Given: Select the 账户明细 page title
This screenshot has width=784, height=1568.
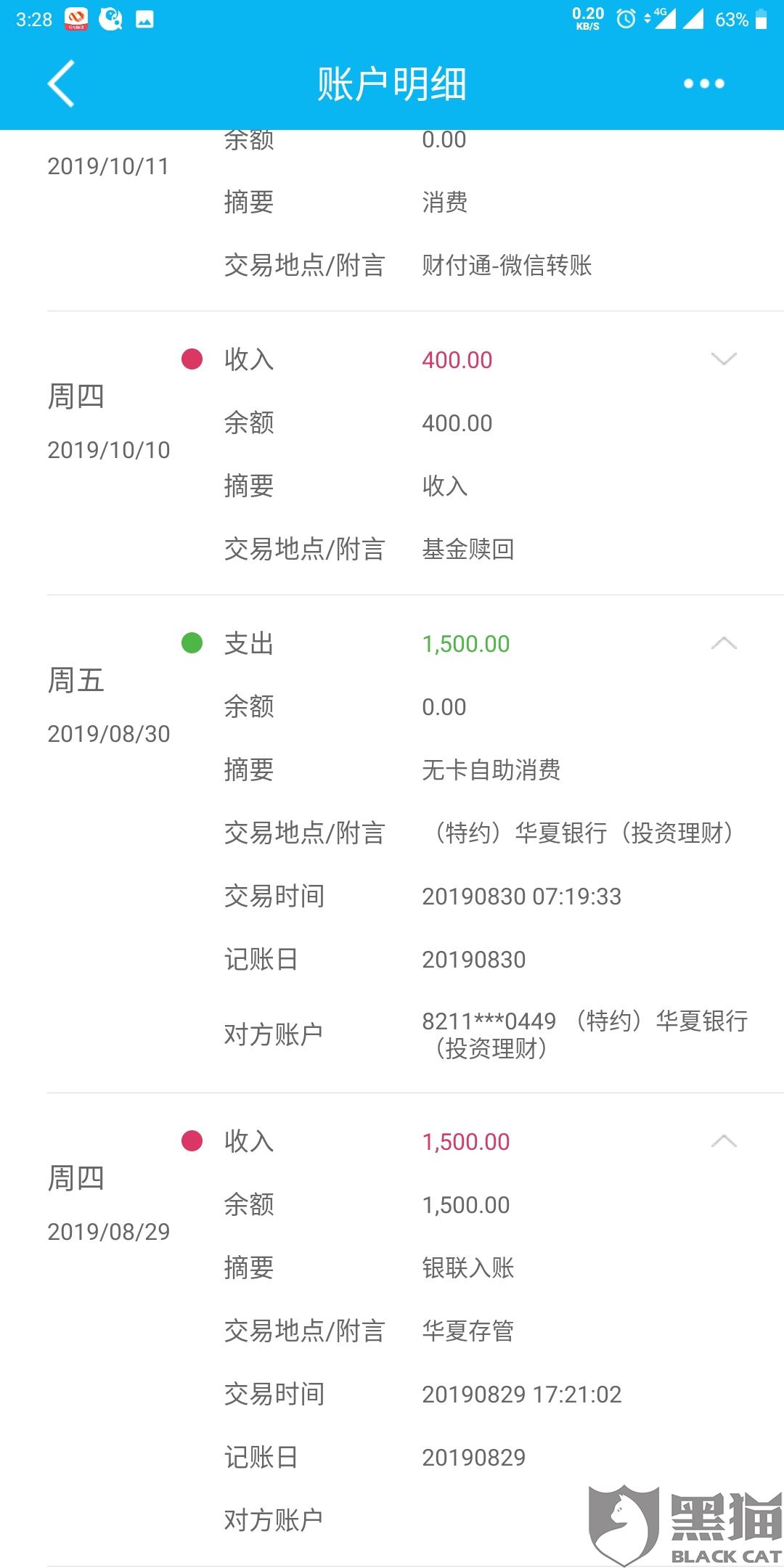Looking at the screenshot, I should (x=392, y=84).
